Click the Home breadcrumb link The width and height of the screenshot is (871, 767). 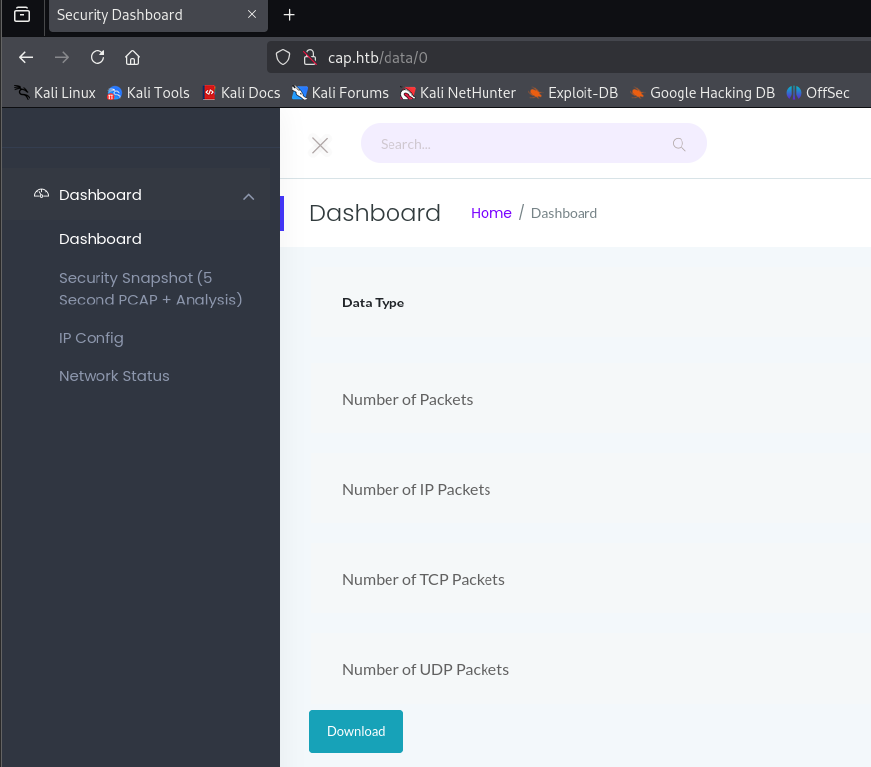[491, 213]
